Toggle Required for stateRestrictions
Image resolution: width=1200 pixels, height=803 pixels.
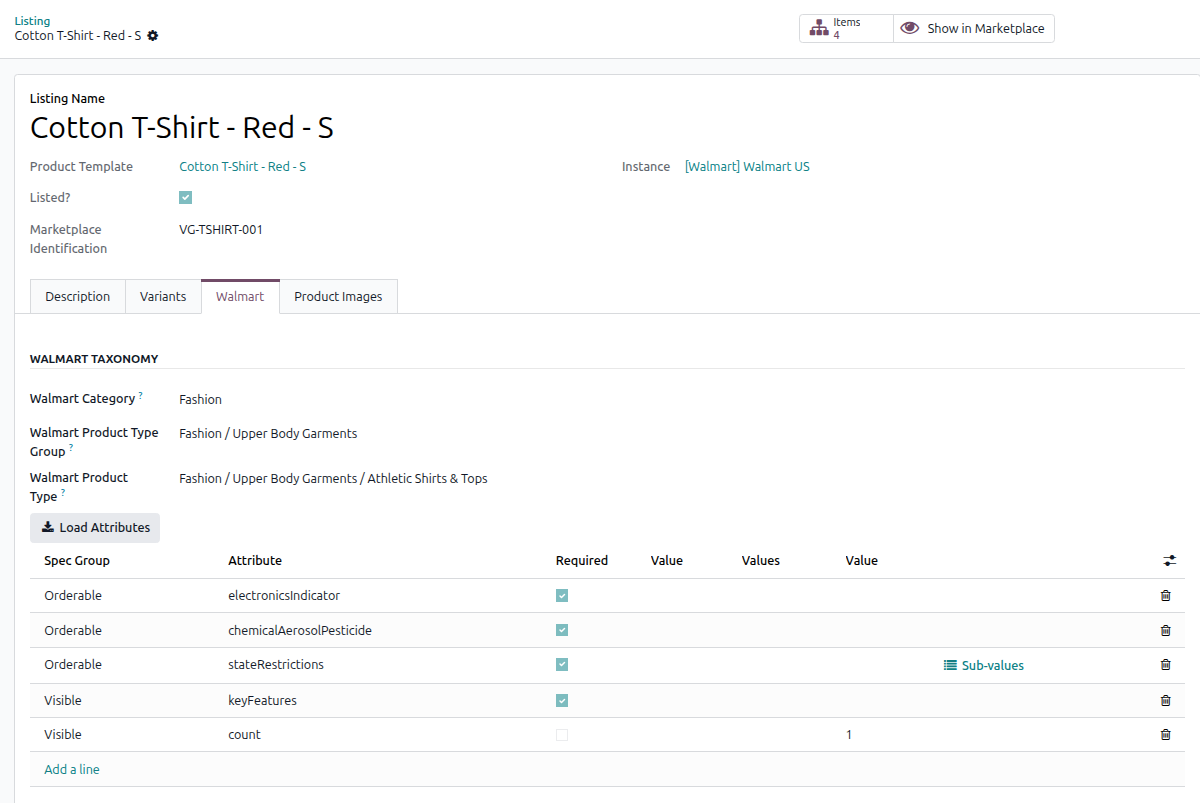click(x=562, y=665)
